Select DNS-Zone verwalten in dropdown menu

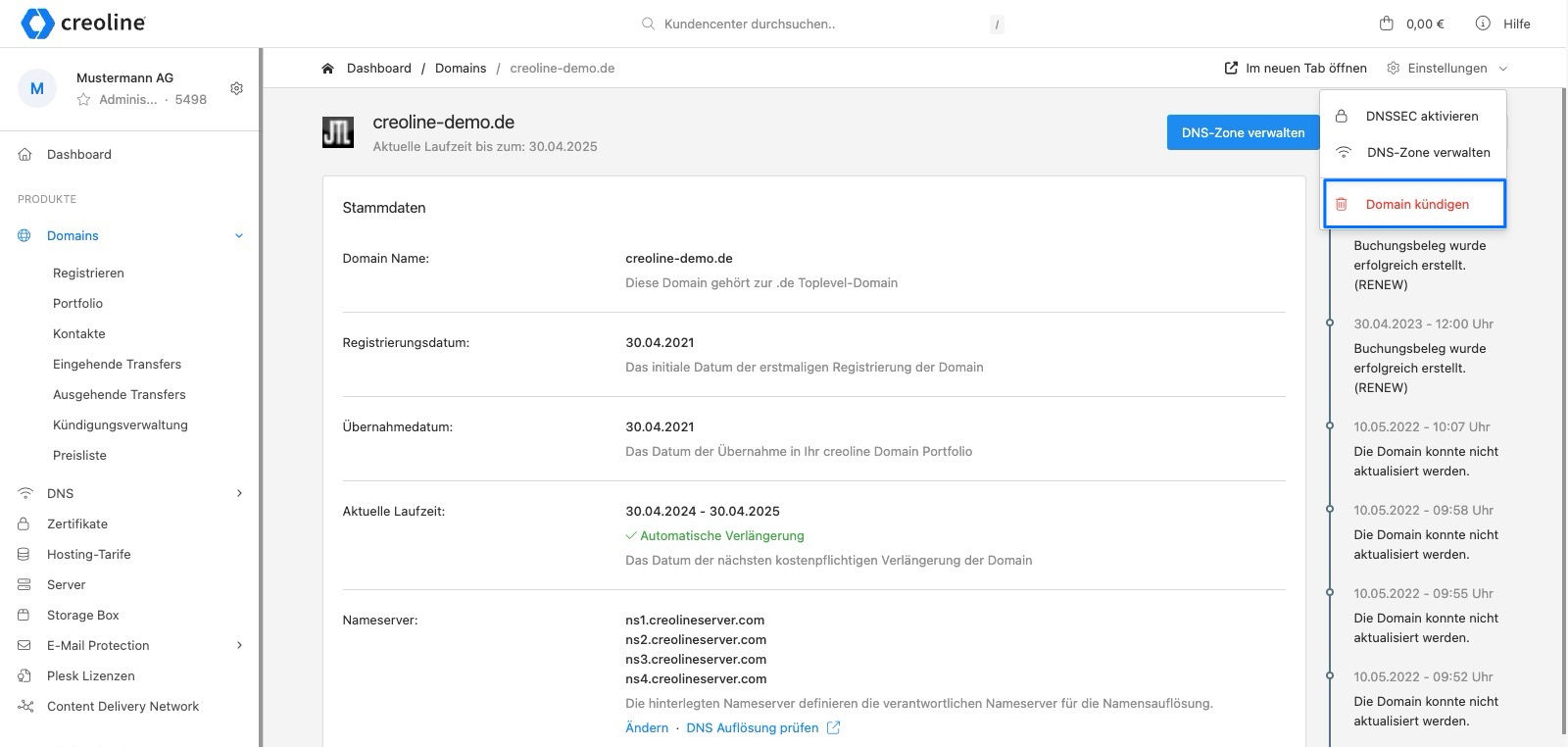pos(1413,152)
